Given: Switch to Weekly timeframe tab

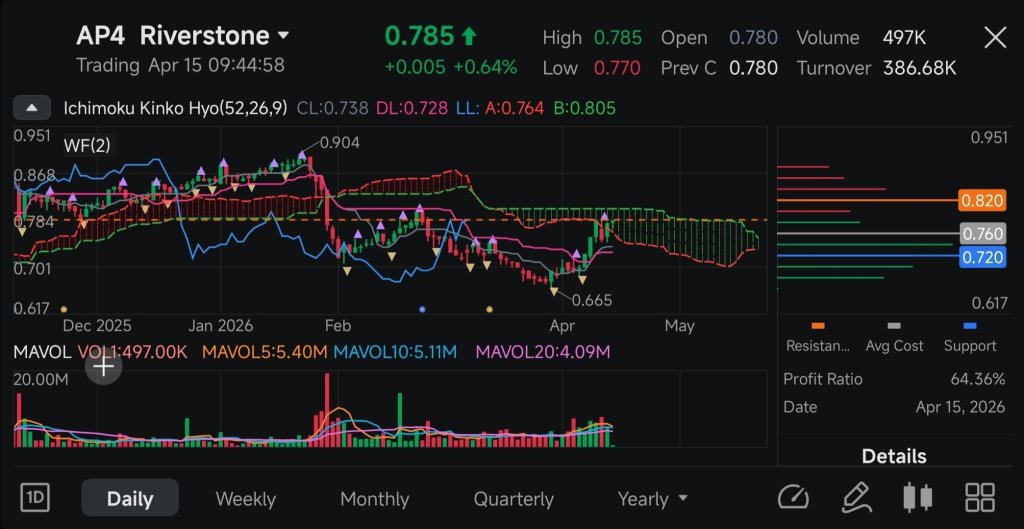Looking at the screenshot, I should pos(246,499).
